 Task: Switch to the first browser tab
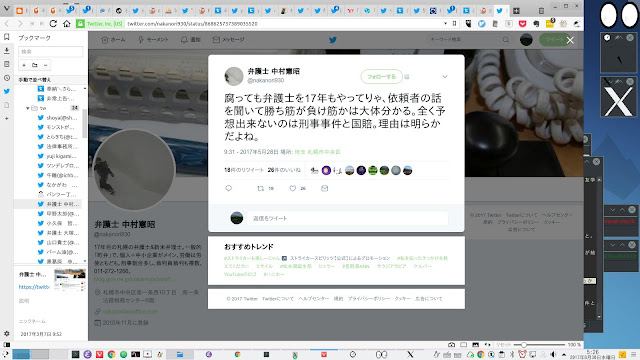[x=20, y=11]
